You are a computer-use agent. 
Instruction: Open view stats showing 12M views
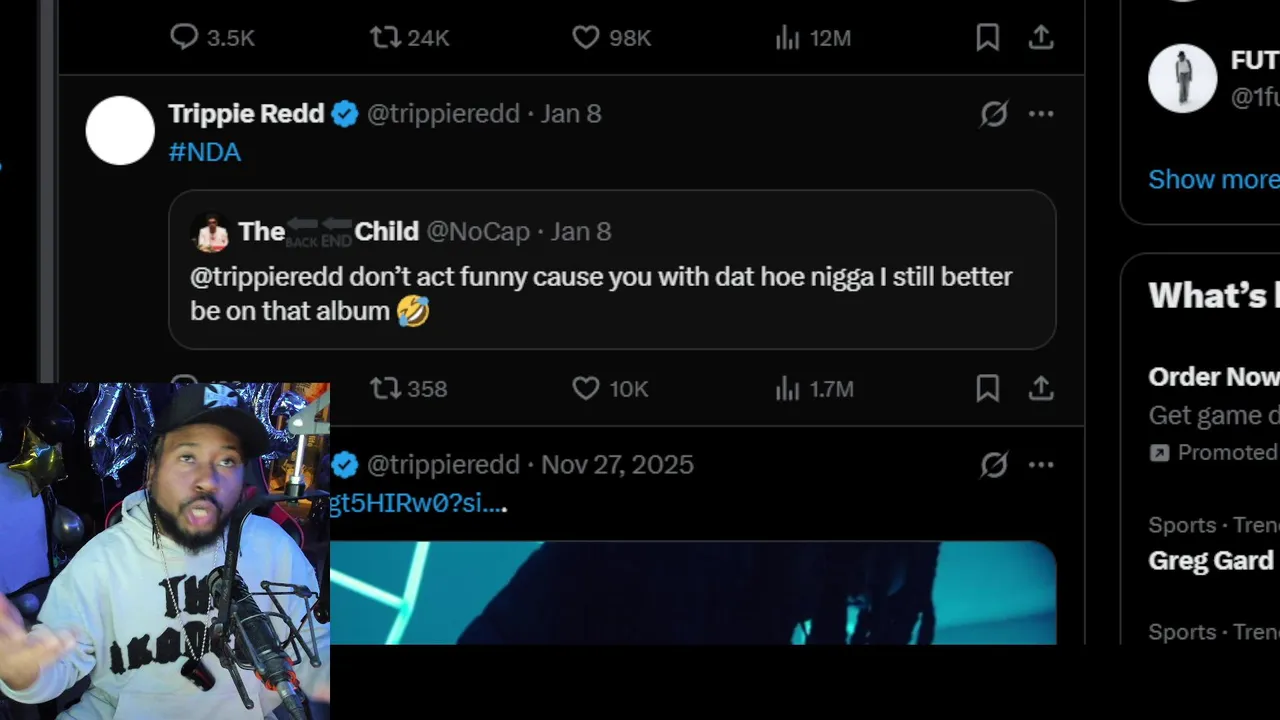point(788,38)
